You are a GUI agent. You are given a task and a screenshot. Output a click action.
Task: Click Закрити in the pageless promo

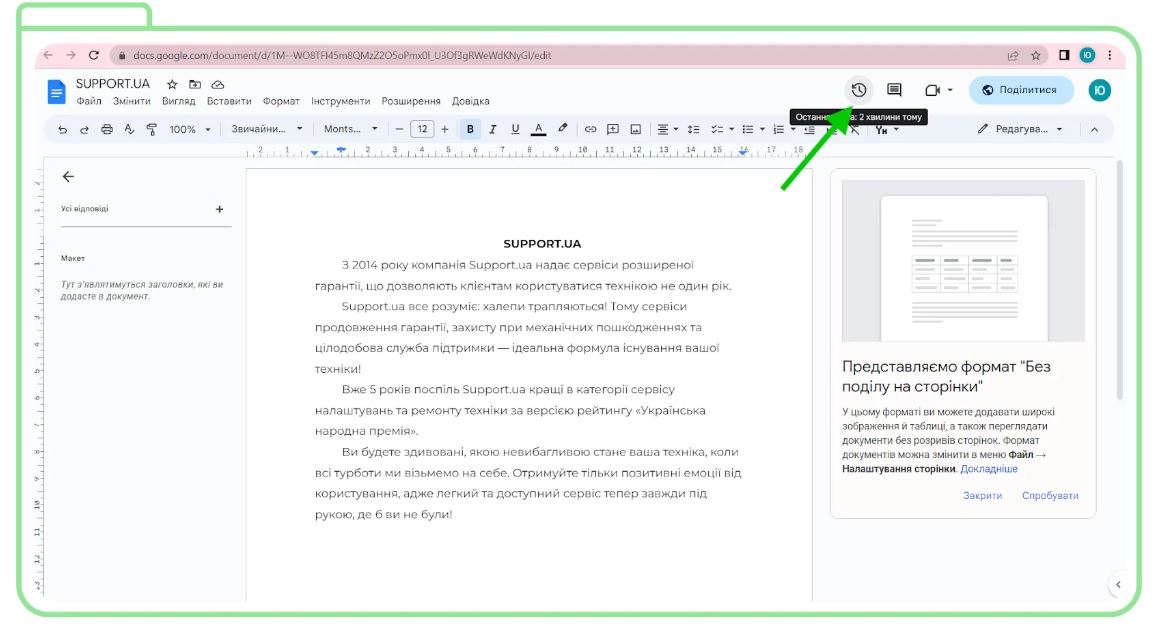pos(982,495)
